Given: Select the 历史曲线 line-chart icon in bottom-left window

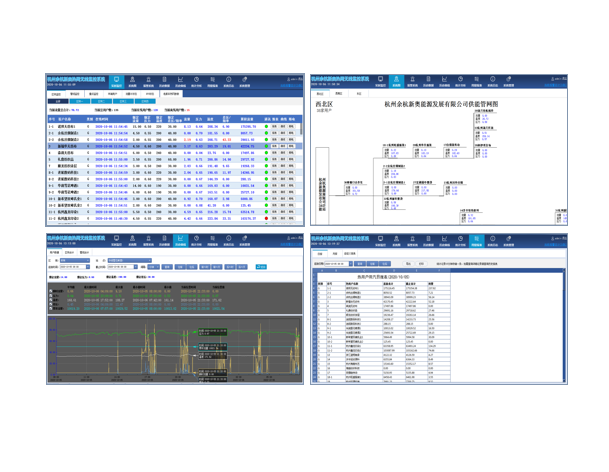Looking at the screenshot, I should 181,241.
